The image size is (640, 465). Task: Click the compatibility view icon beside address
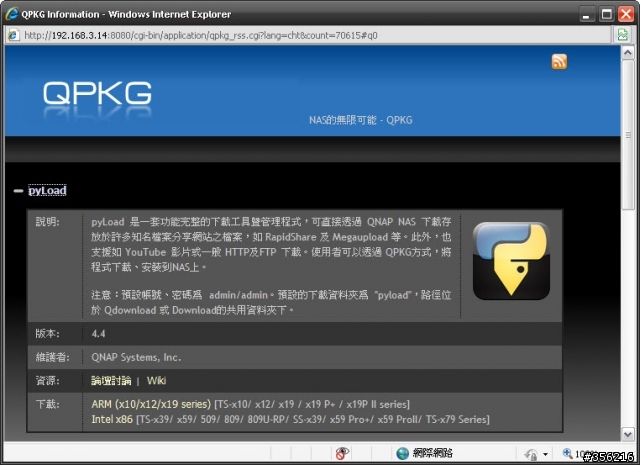[x=623, y=35]
